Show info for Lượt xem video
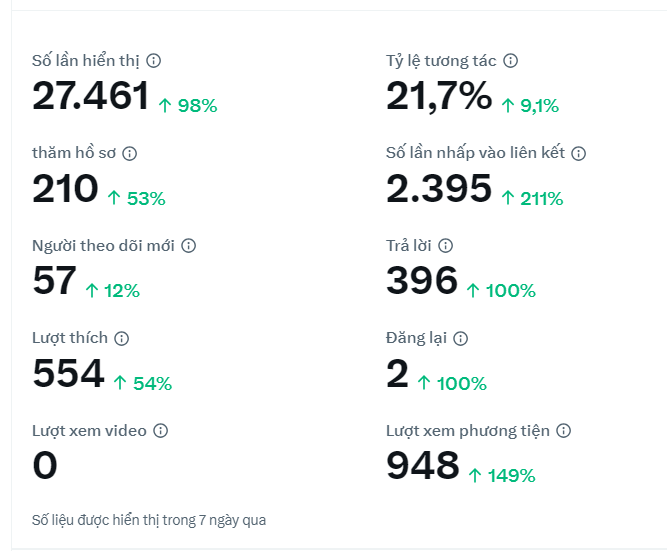The height and width of the screenshot is (551, 667). pyautogui.click(x=160, y=431)
